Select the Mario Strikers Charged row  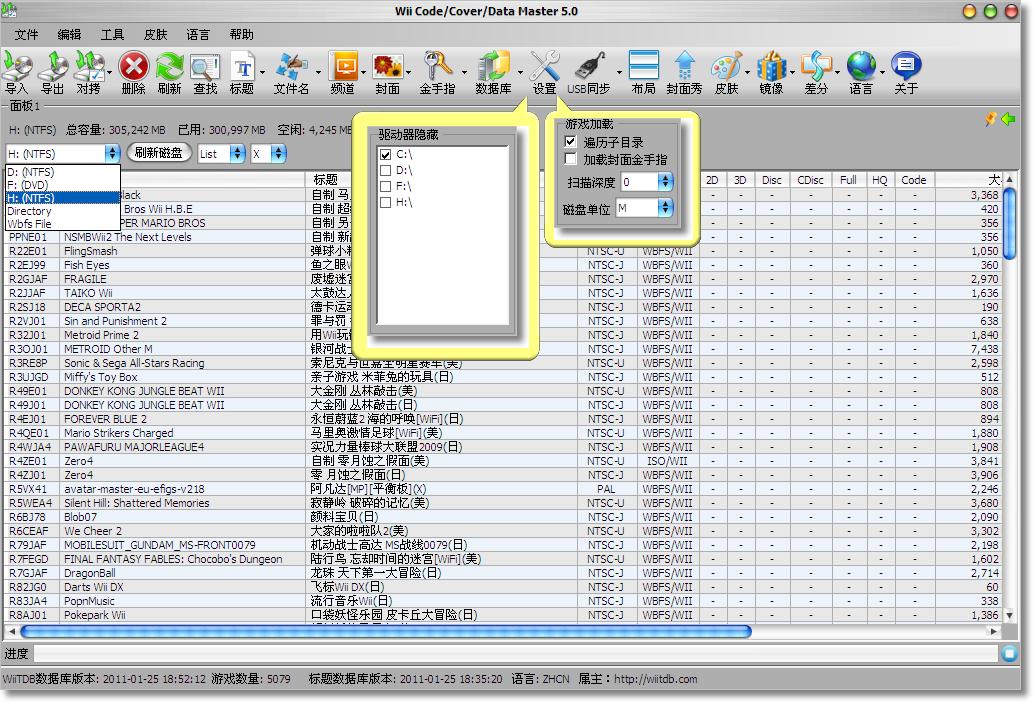(x=503, y=433)
